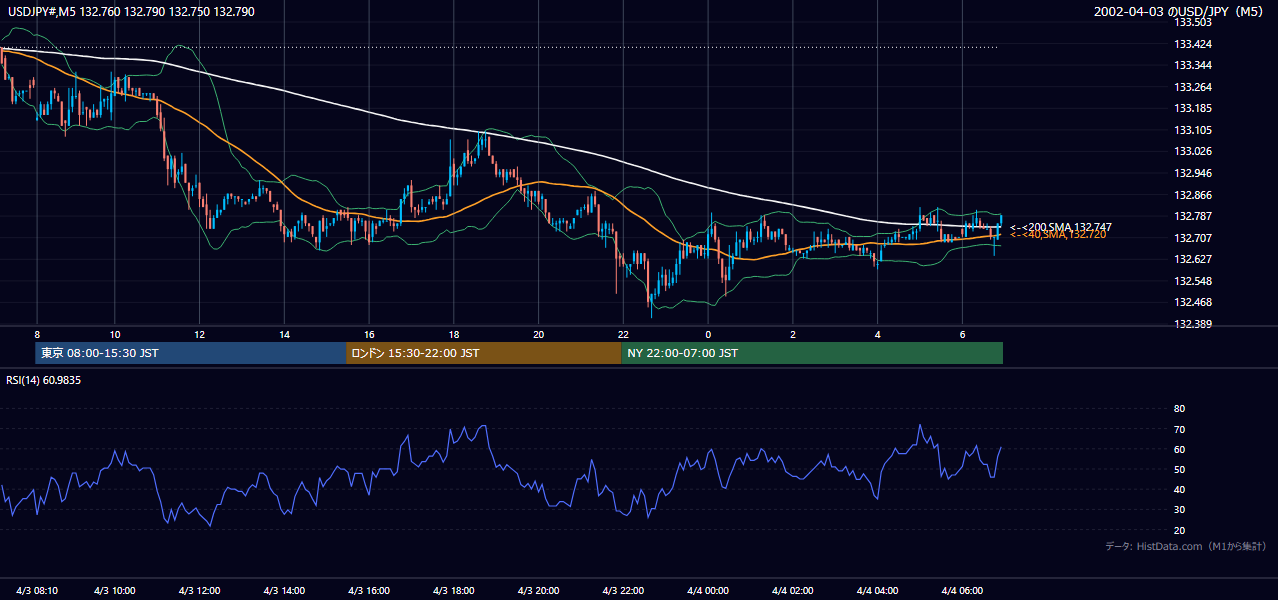Viewport: 1278px width, 600px height.
Task: Click the 132.787 price axis label
Action: click(1193, 216)
